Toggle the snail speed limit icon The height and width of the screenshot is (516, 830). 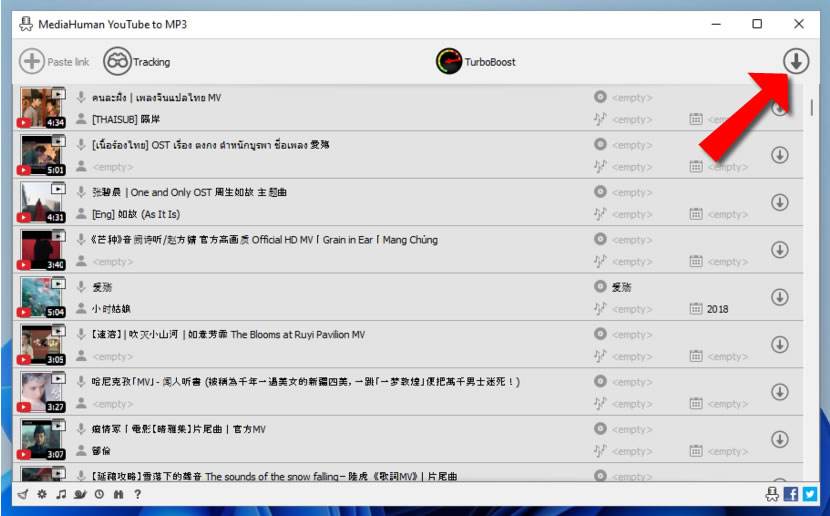coord(80,494)
